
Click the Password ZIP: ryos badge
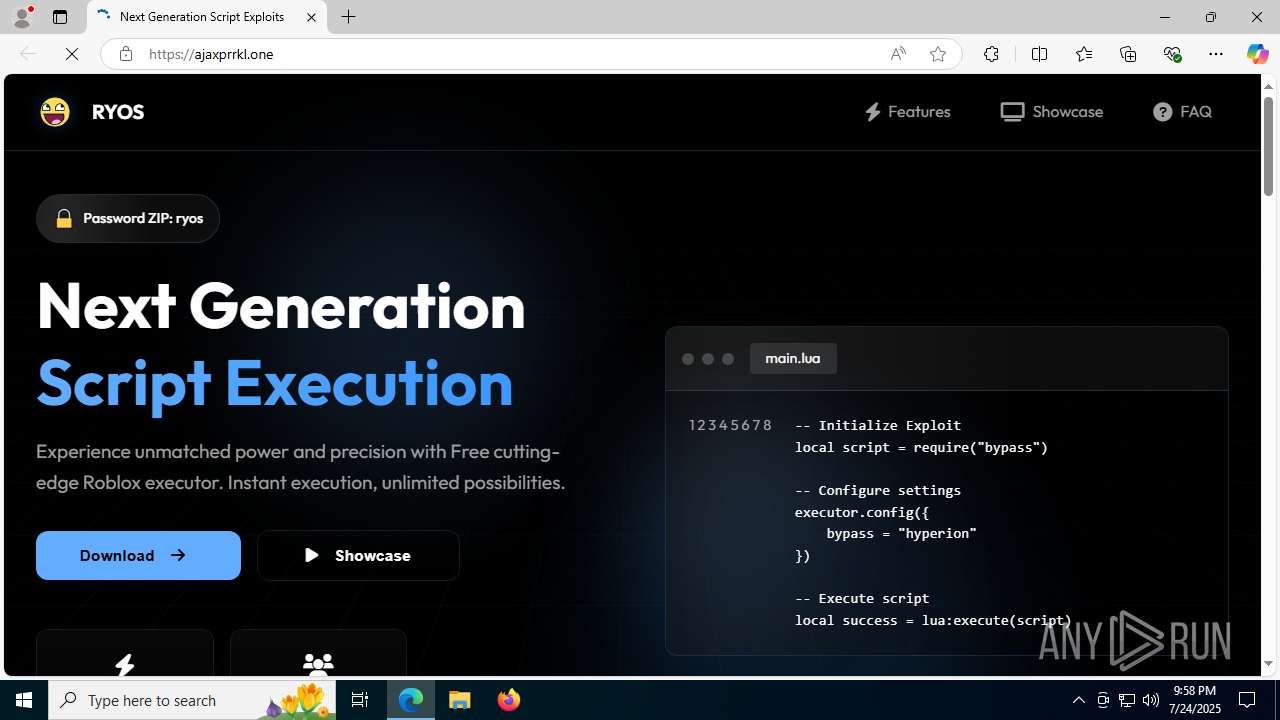[x=128, y=218]
